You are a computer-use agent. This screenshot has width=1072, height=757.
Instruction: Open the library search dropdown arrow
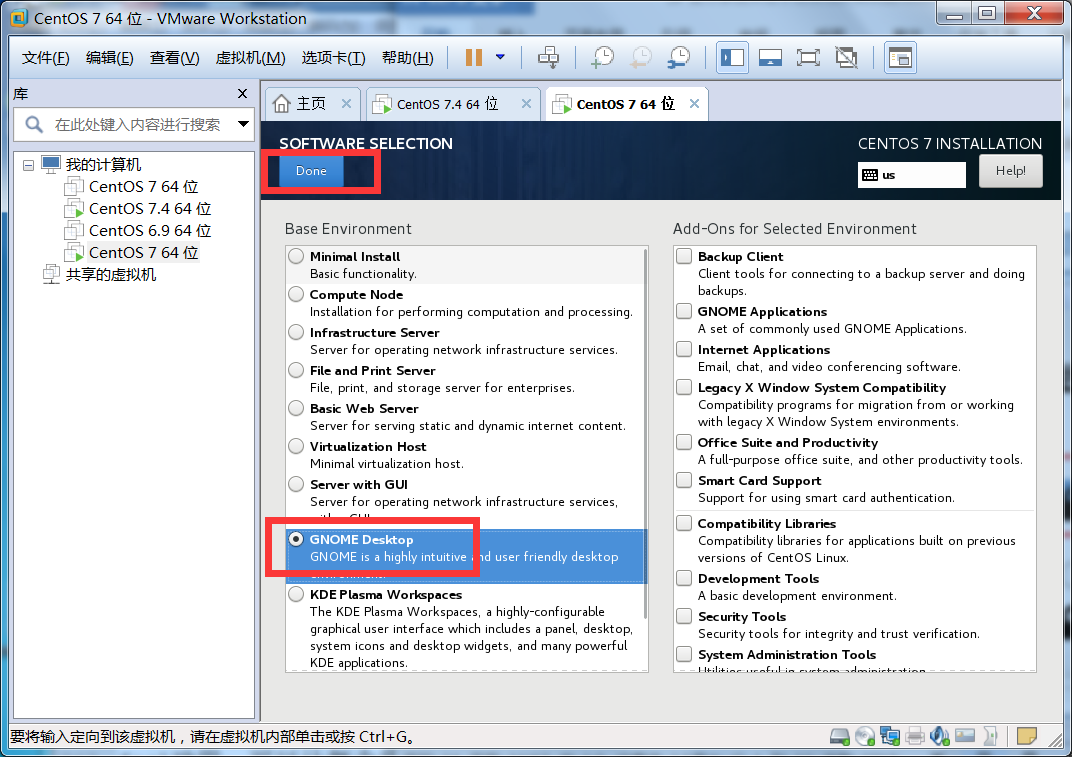tap(243, 124)
